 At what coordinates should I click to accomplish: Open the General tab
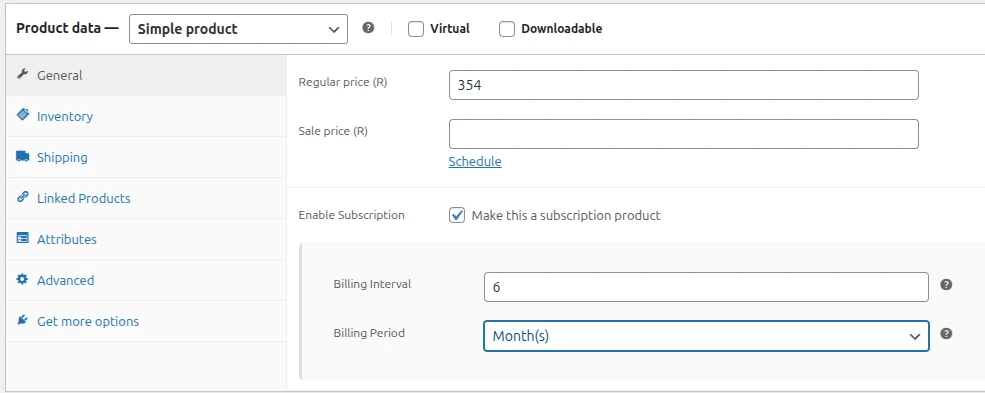coord(146,75)
